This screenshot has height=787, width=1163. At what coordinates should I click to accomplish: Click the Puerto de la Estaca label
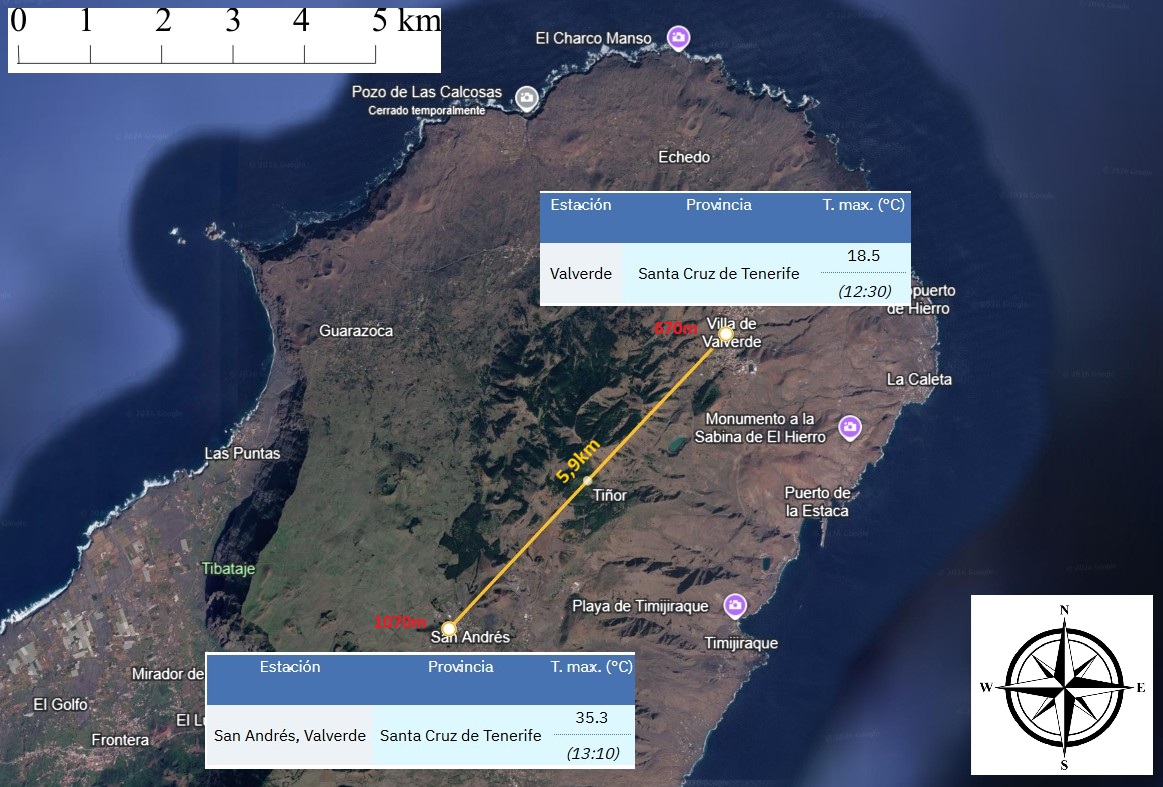coord(817,501)
